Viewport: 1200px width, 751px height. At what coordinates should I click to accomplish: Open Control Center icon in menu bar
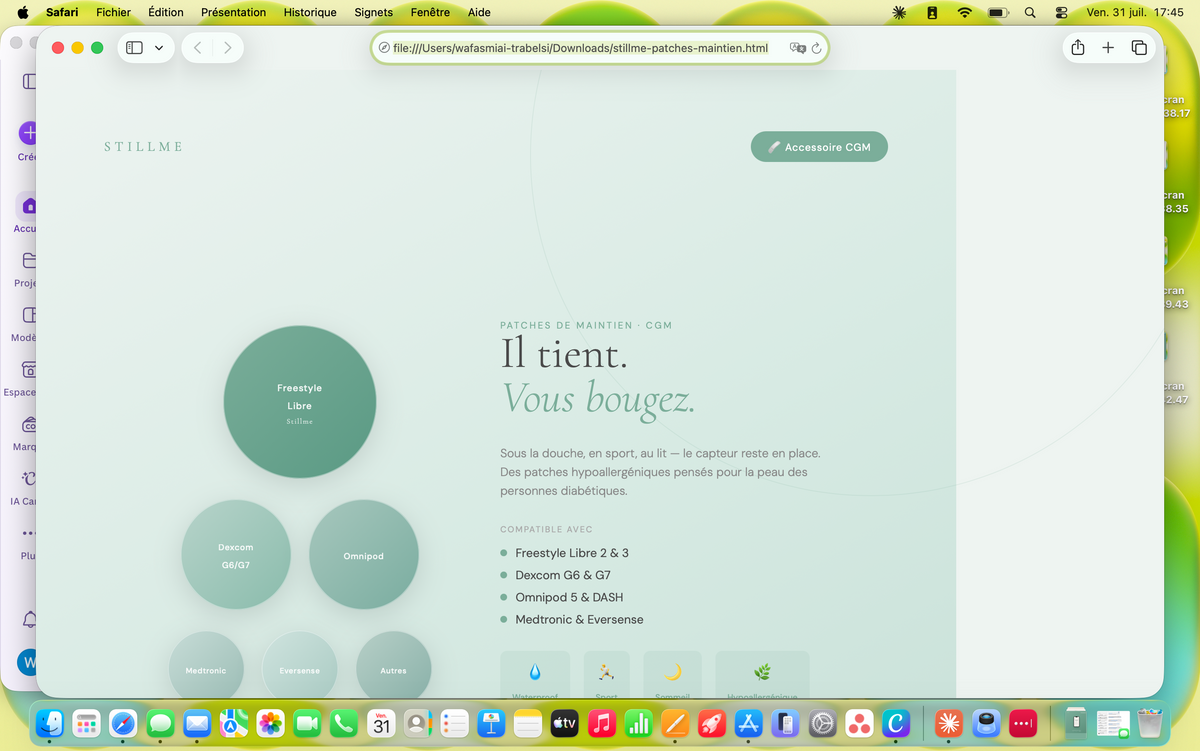tap(1062, 13)
